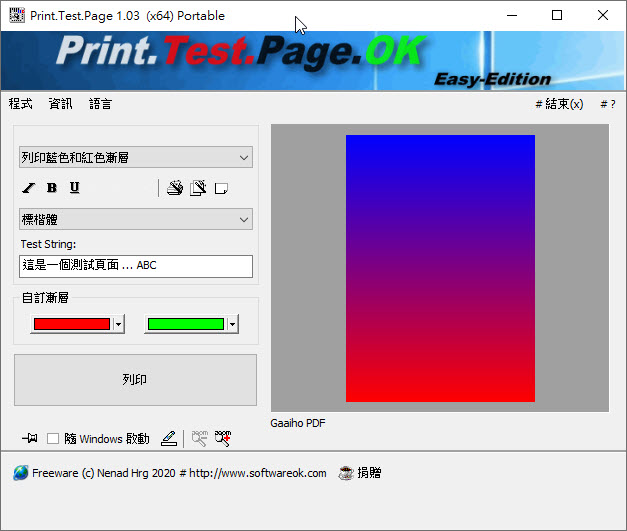
Task: Expand the green color picker arrow
Action: [232, 324]
